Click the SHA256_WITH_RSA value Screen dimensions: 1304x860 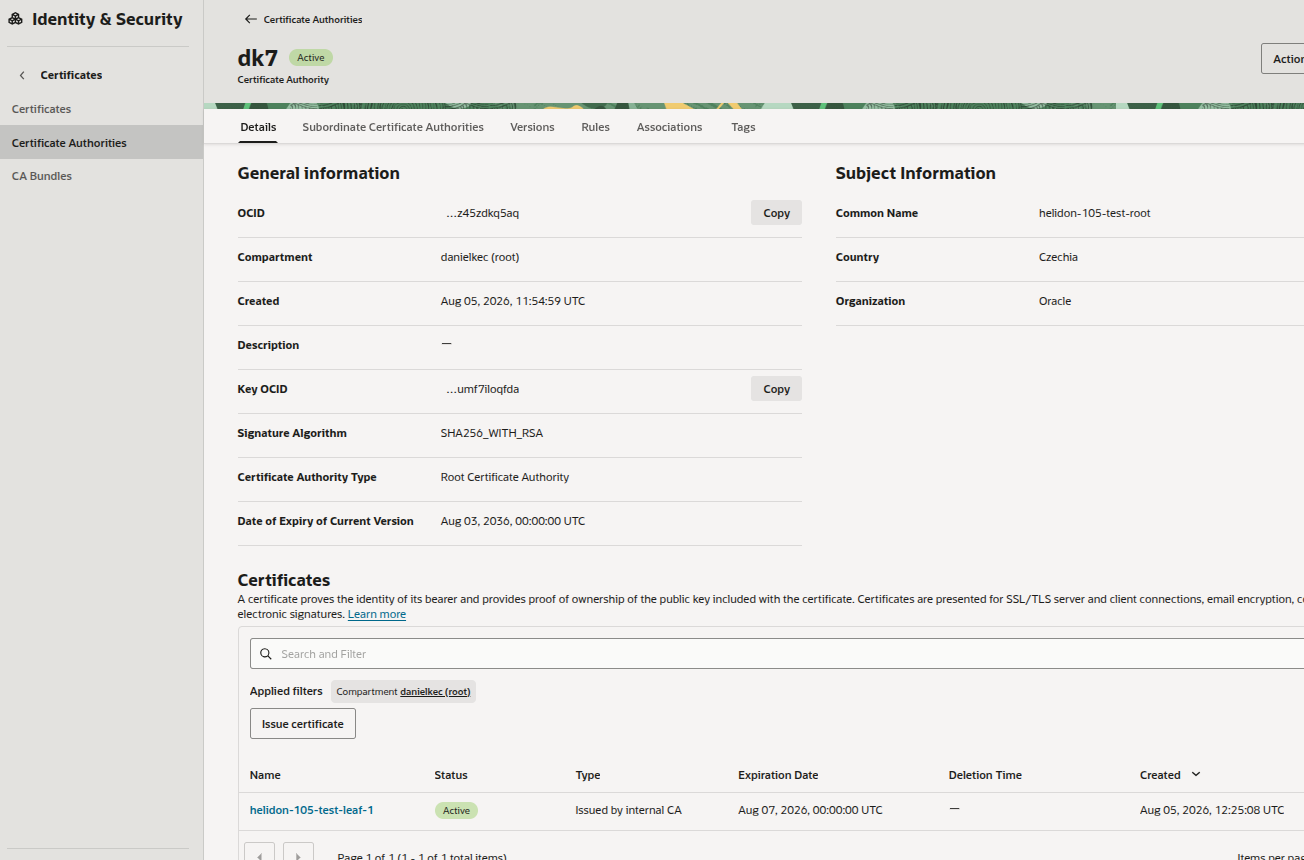(492, 433)
